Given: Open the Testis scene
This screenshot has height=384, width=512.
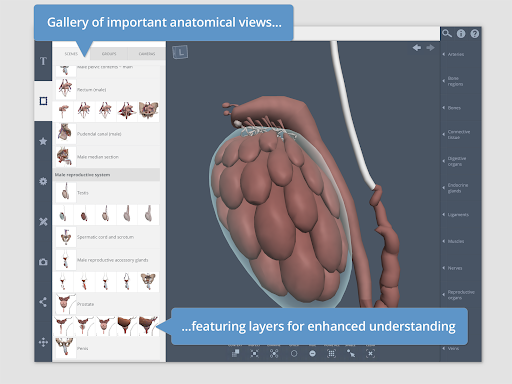Looking at the screenshot, I should pyautogui.click(x=107, y=193).
